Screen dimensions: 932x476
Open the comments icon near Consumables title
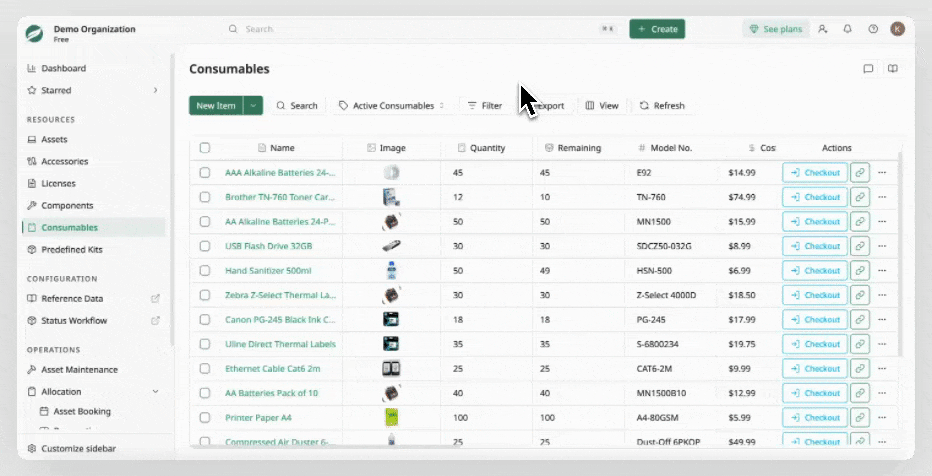[x=868, y=69]
